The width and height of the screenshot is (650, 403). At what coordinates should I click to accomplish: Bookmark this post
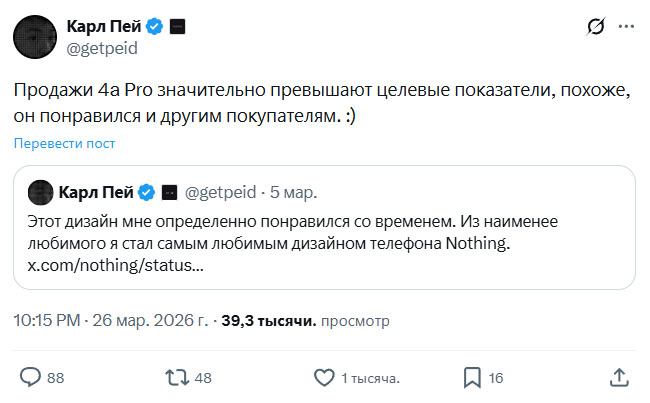[472, 378]
